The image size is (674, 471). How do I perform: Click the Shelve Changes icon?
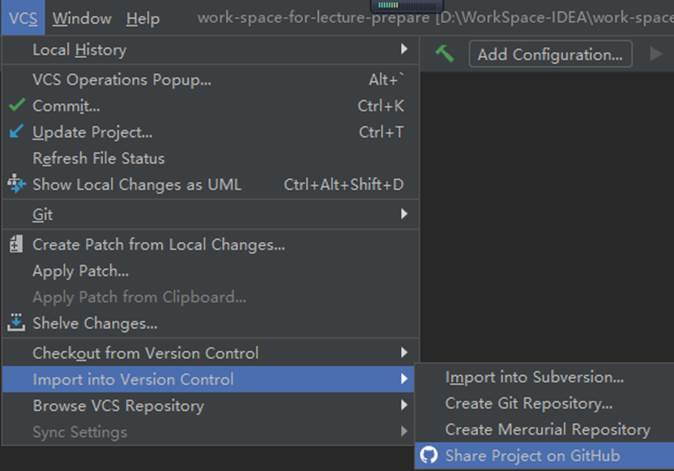pos(16,323)
